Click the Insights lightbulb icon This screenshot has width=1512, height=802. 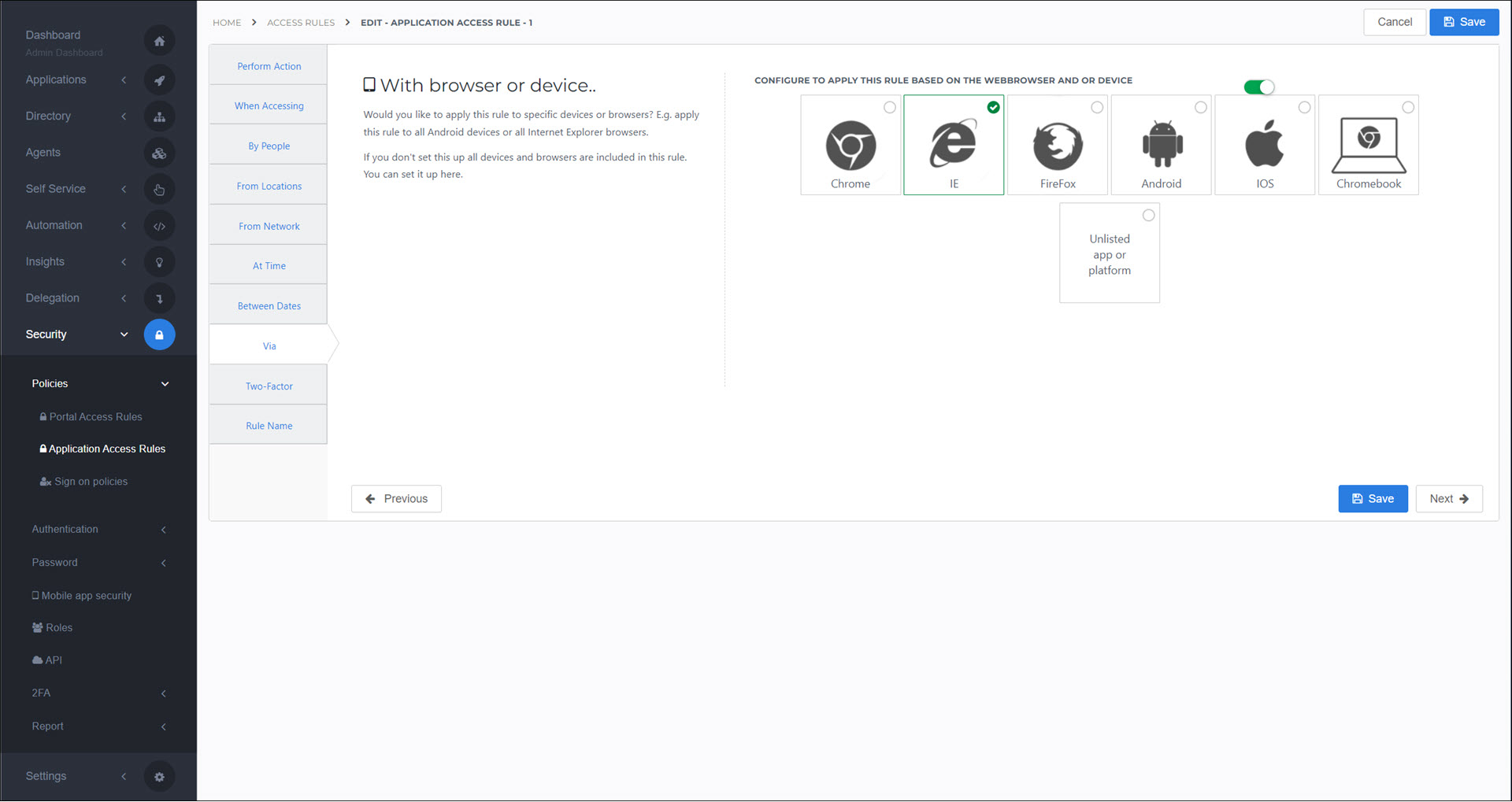click(x=159, y=262)
